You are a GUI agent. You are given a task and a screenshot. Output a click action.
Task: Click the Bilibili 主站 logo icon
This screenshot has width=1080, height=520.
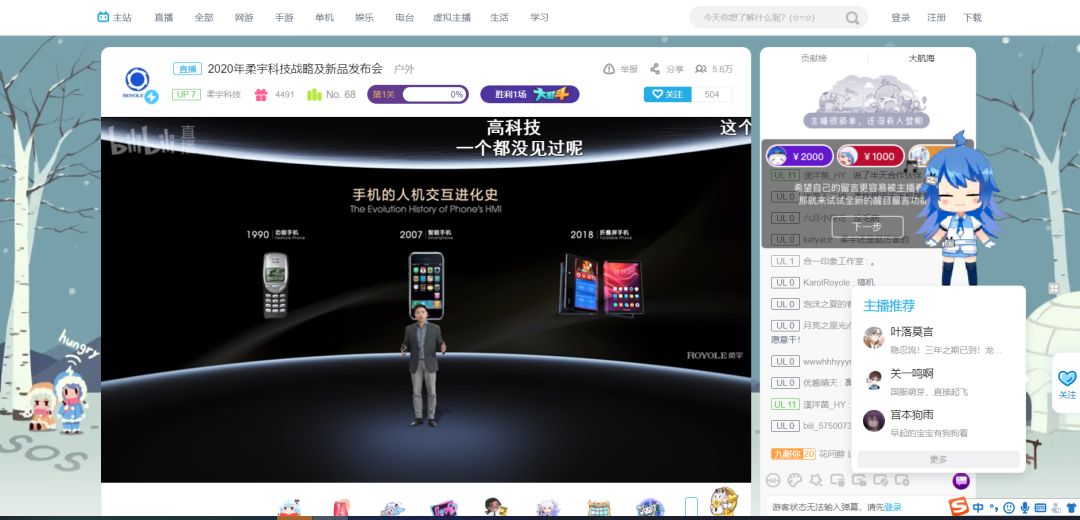104,17
